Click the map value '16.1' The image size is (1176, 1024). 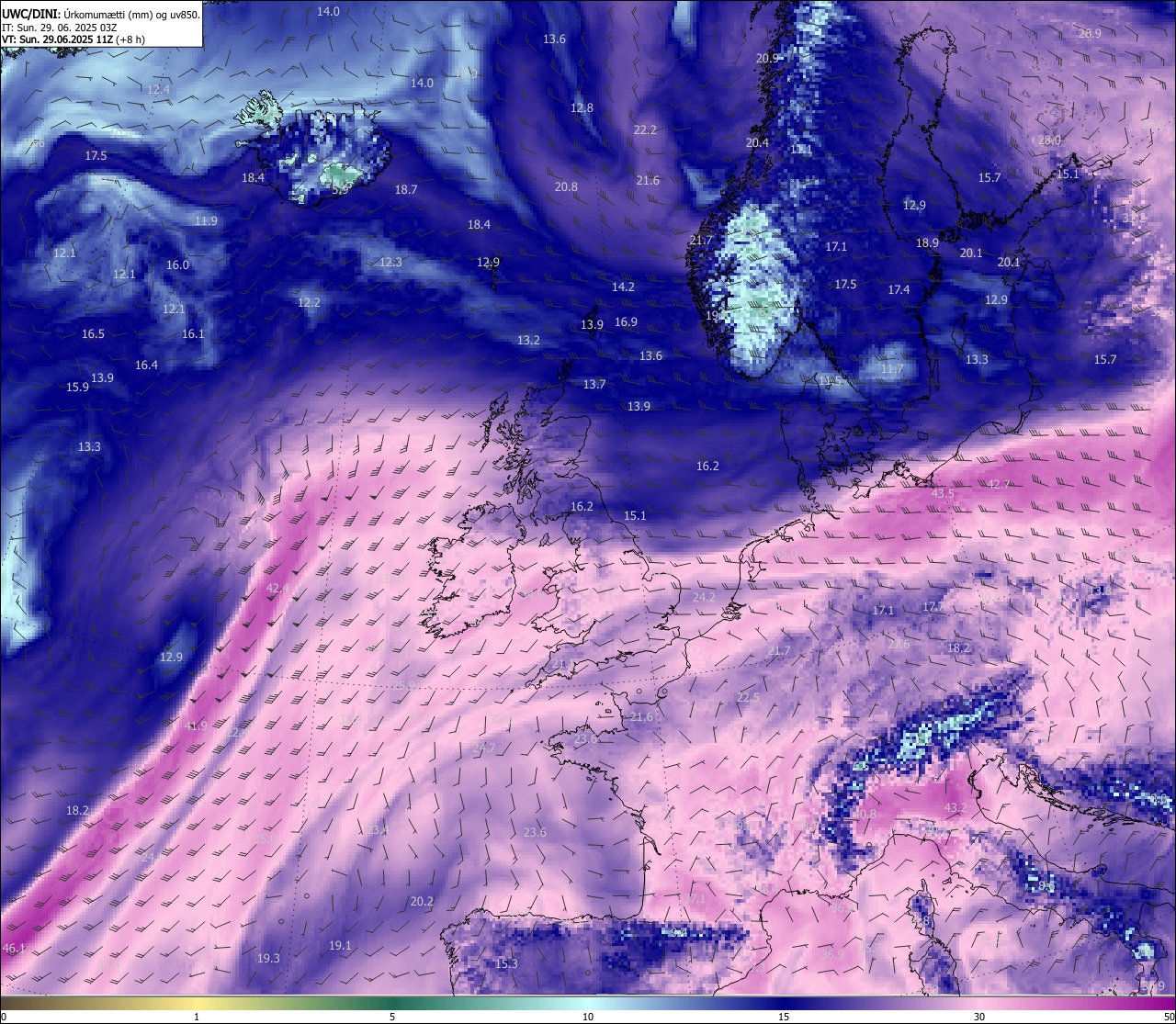(193, 333)
